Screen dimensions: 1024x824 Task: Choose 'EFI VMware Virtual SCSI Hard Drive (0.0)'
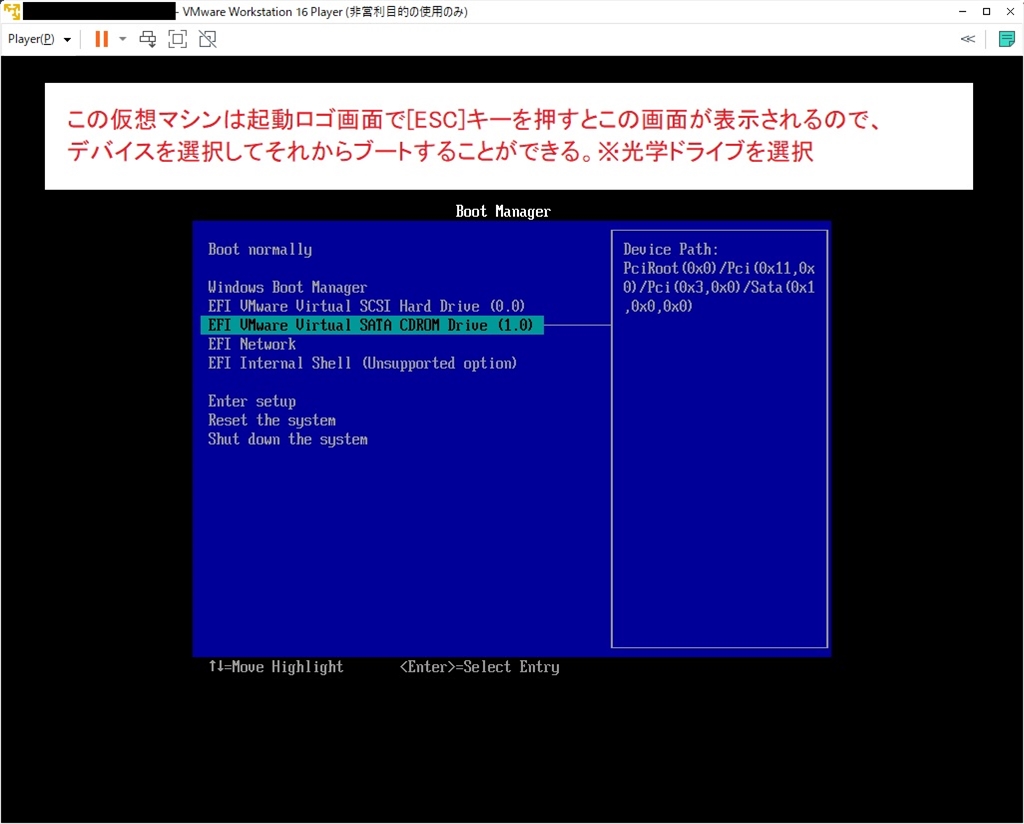(x=366, y=306)
